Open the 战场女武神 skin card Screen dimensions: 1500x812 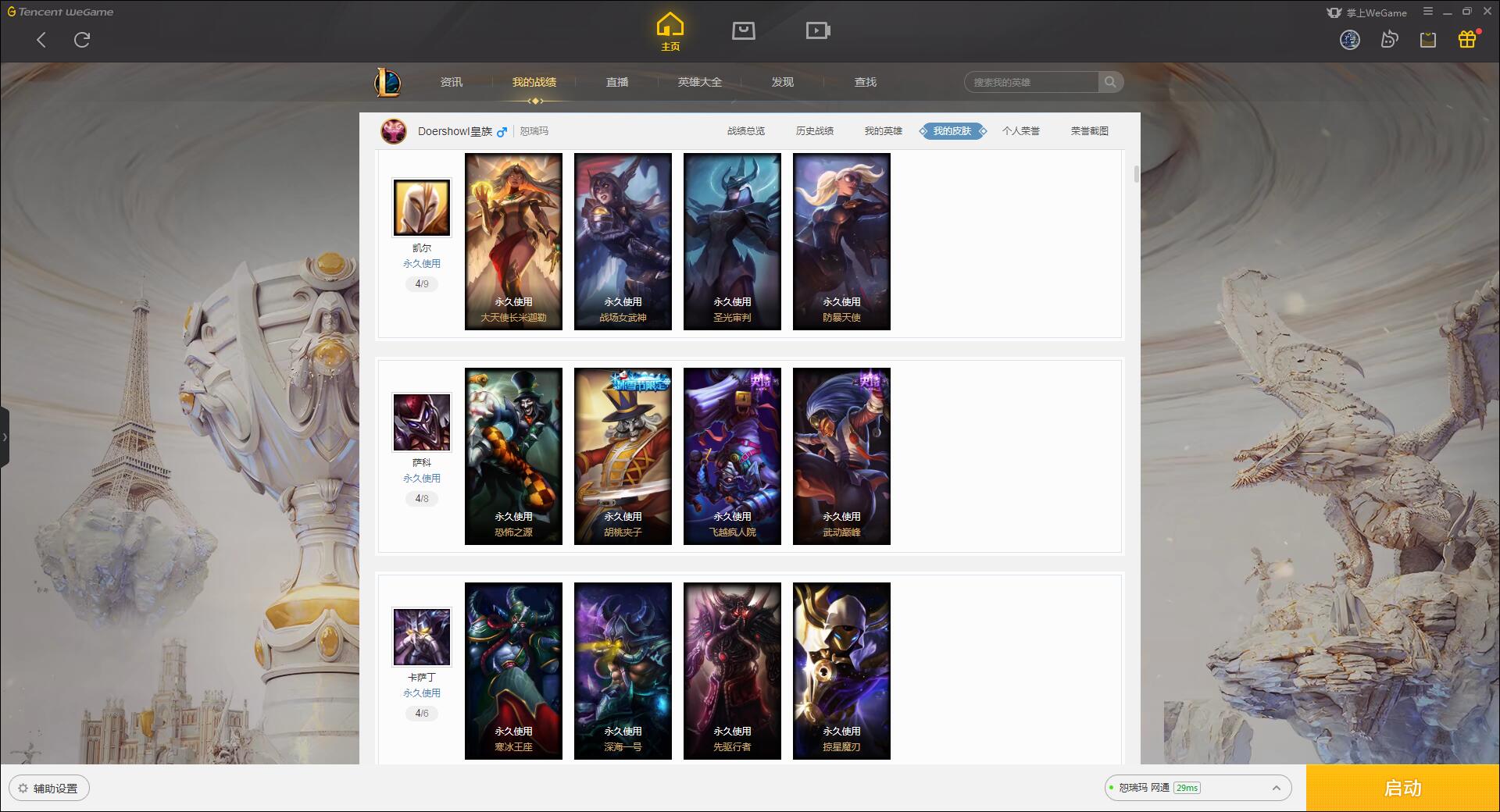[623, 241]
